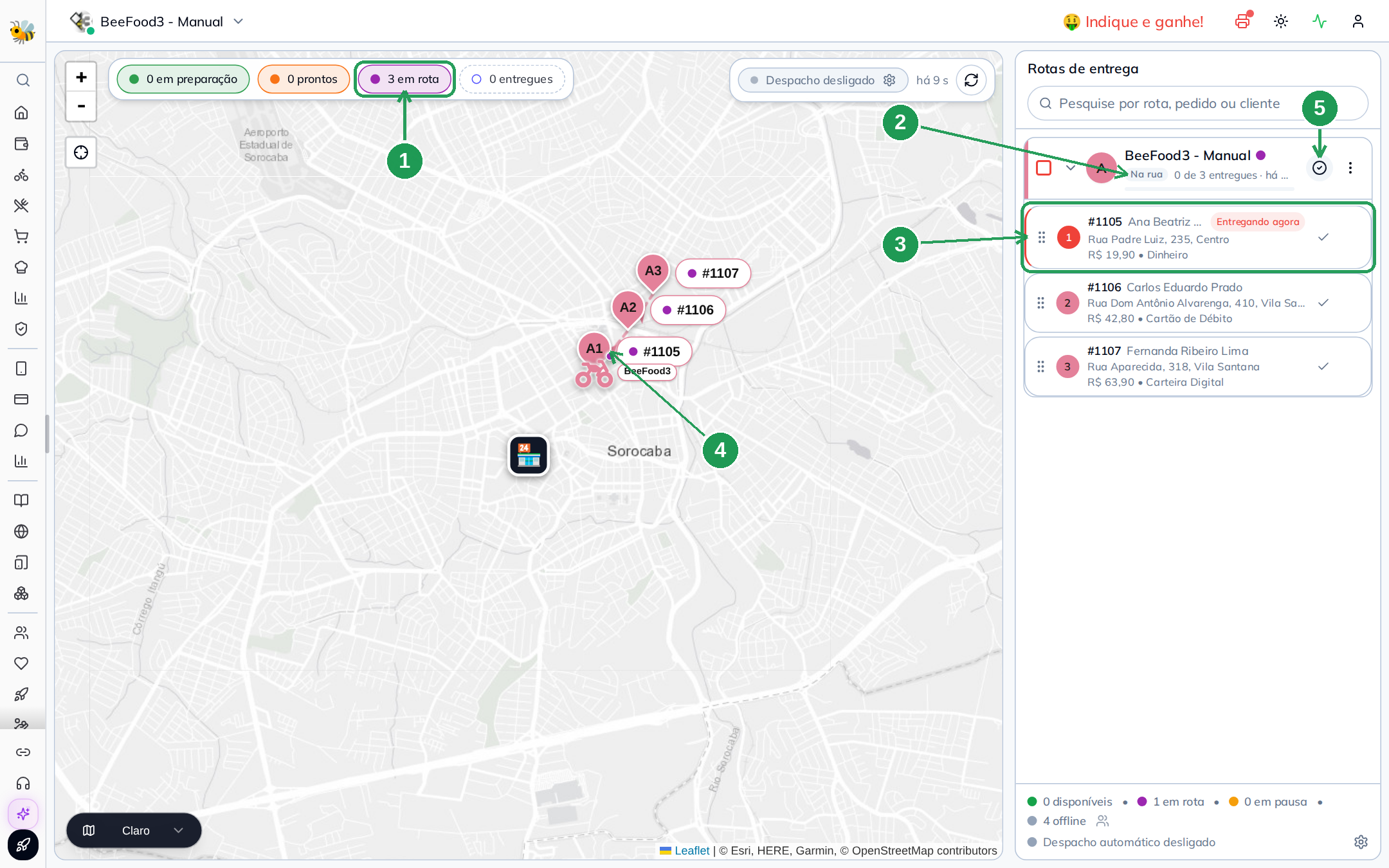Click the 'Entregando agora' badge

click(1258, 222)
